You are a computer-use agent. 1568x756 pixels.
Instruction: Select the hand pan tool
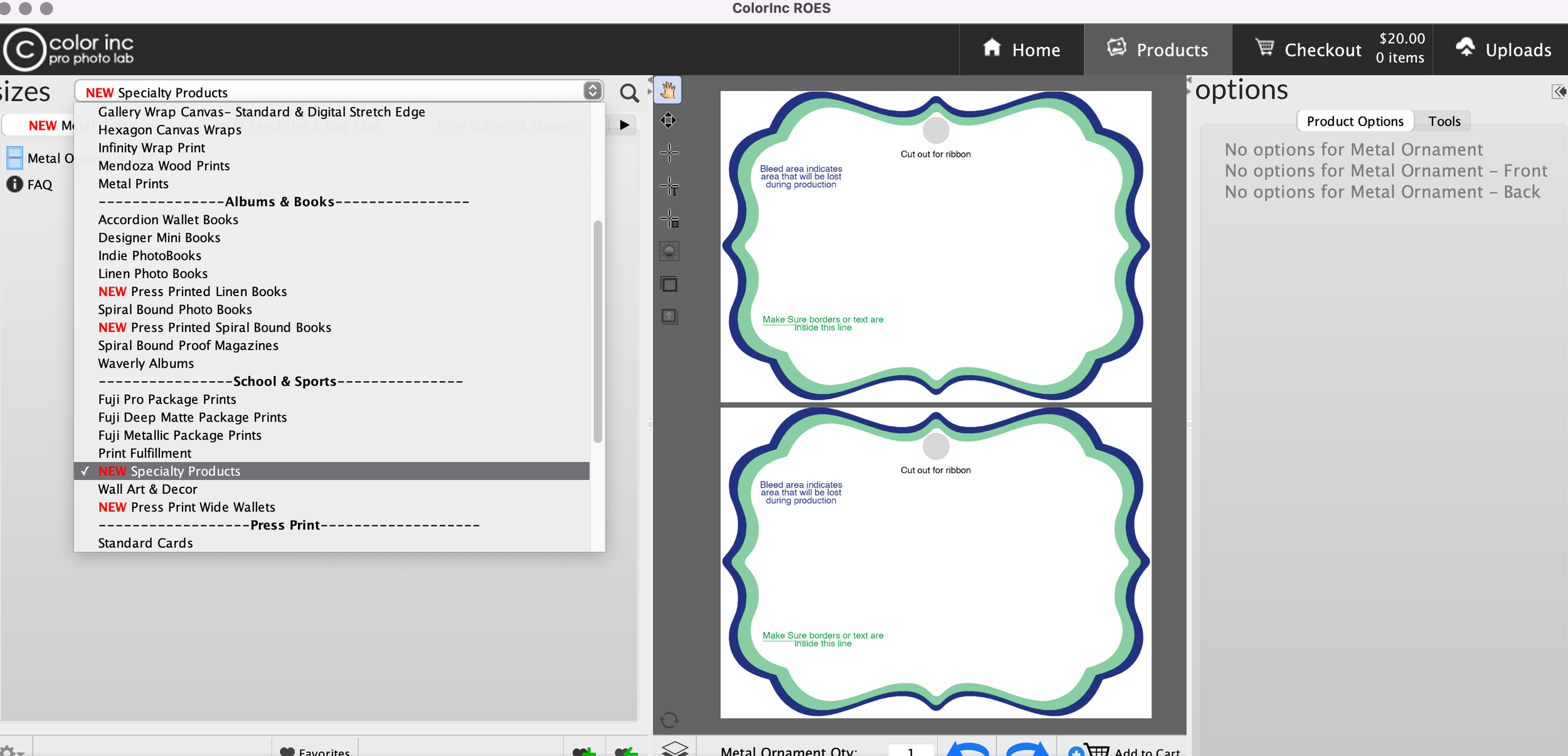[x=668, y=90]
